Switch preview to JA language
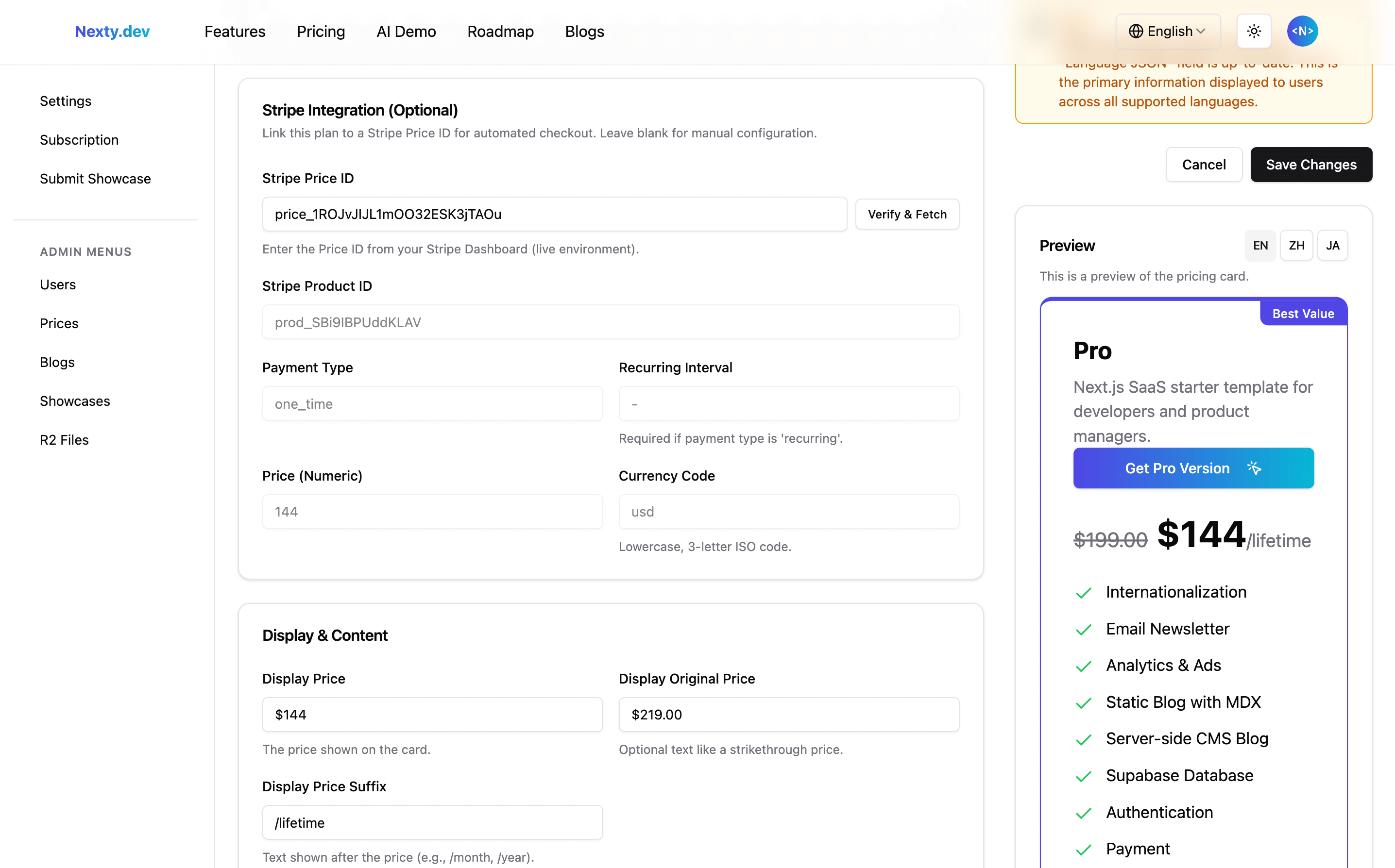The width and height of the screenshot is (1395, 868). (1332, 245)
